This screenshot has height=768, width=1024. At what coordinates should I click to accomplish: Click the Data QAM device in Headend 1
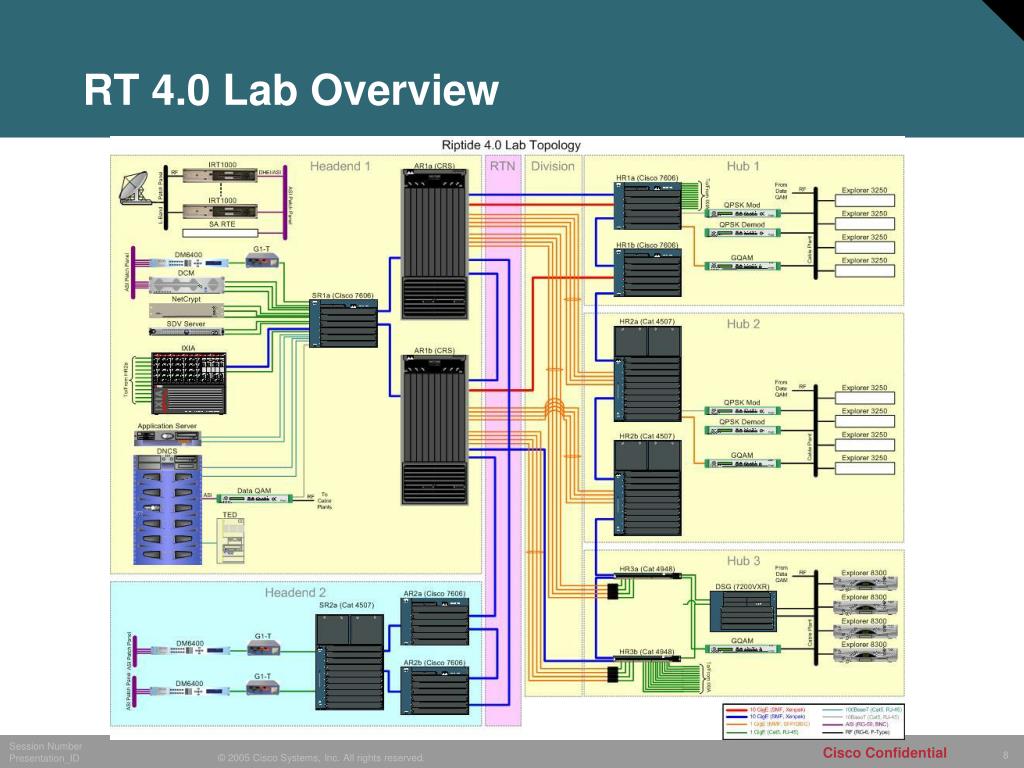(254, 499)
